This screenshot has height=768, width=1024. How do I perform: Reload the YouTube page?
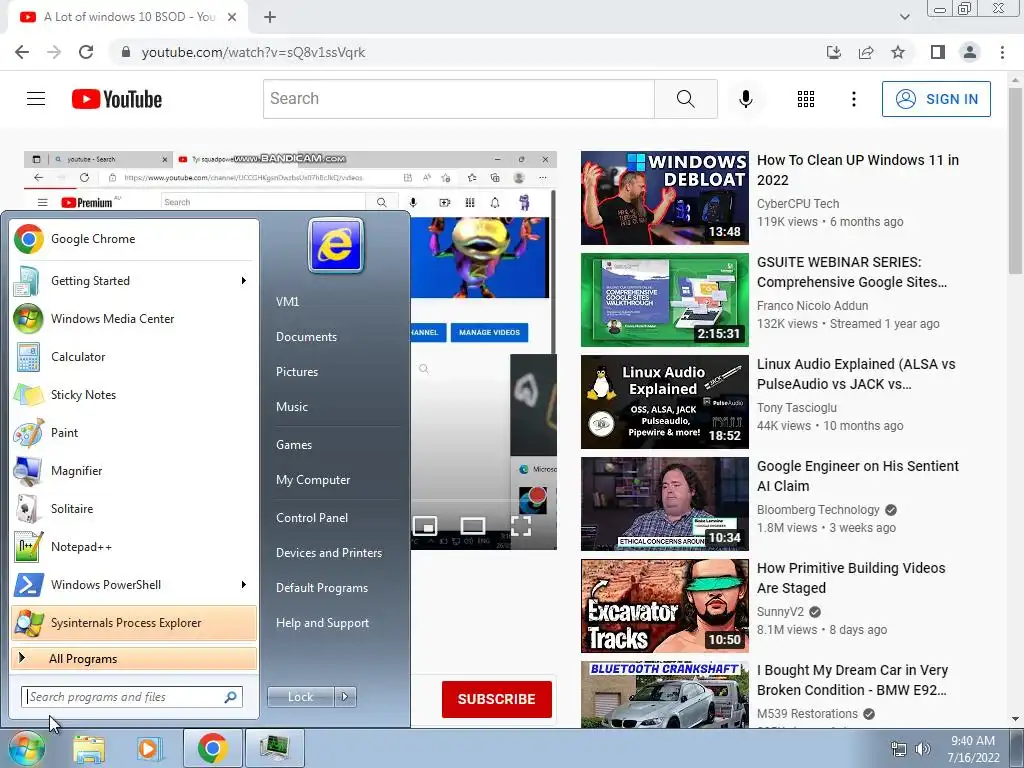point(86,52)
